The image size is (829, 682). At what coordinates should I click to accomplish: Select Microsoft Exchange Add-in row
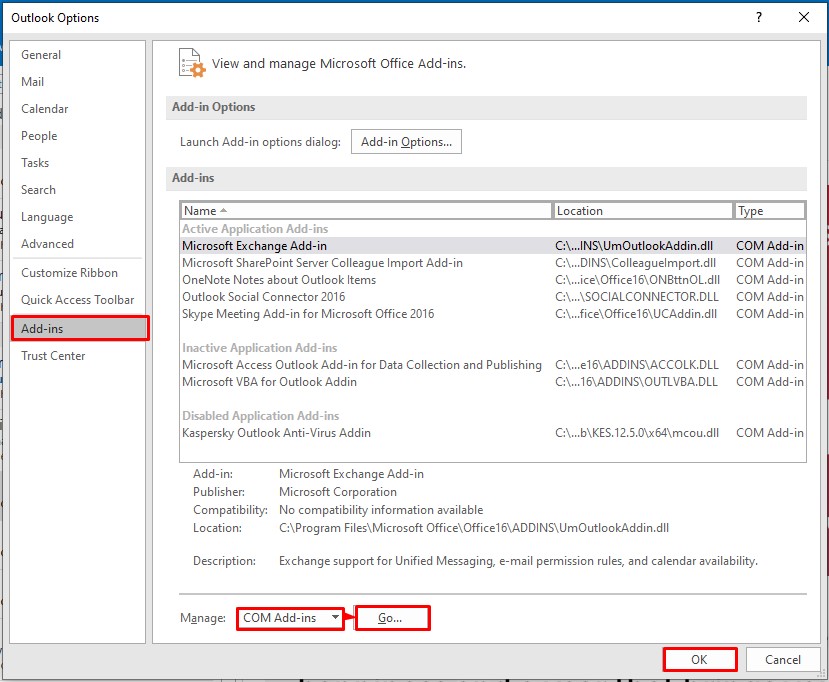coord(254,246)
